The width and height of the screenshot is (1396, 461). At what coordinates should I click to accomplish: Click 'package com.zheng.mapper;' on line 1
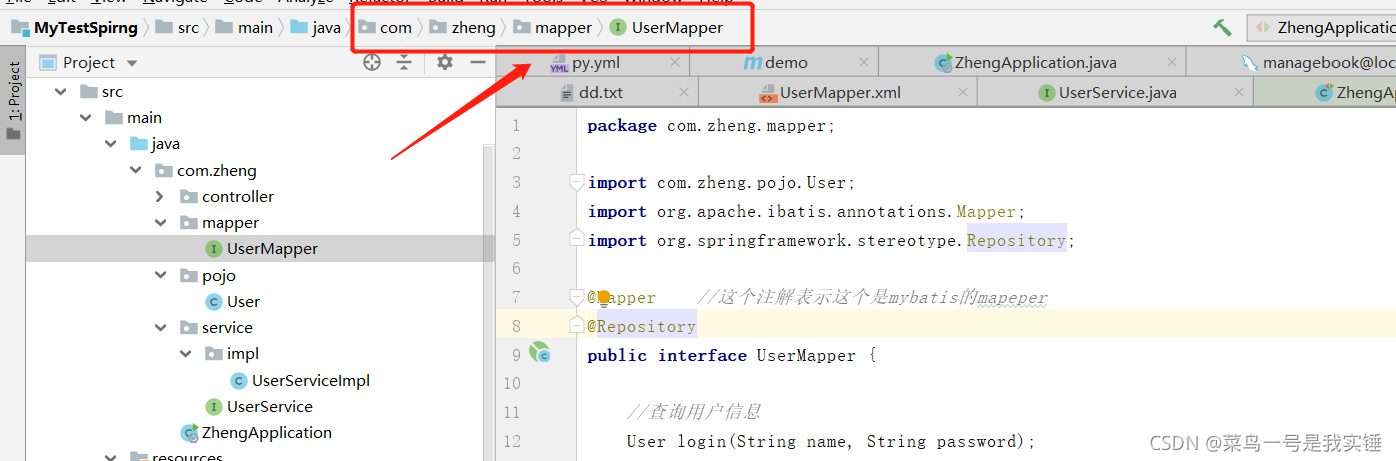711,126
